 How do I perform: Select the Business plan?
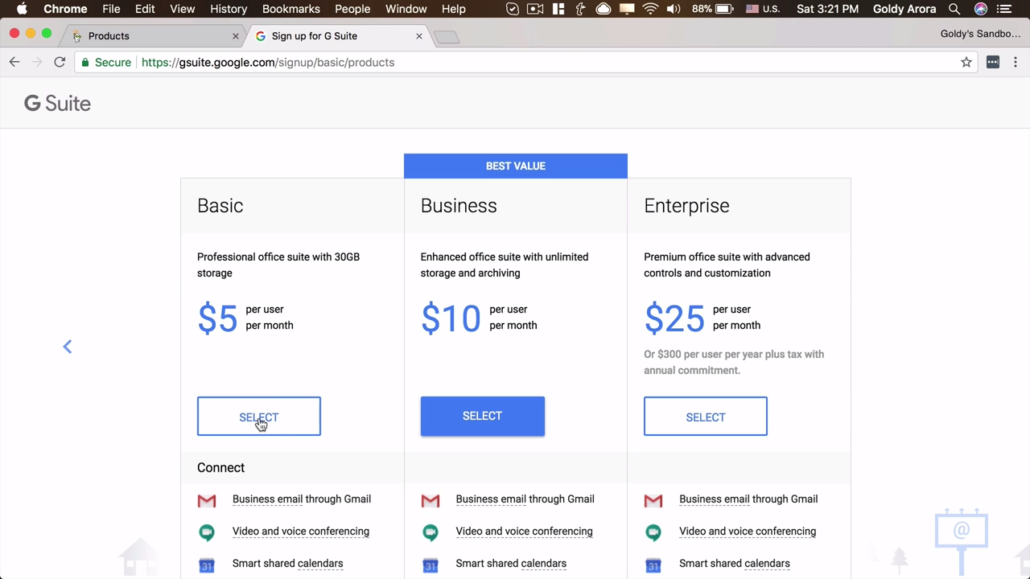tap(482, 416)
